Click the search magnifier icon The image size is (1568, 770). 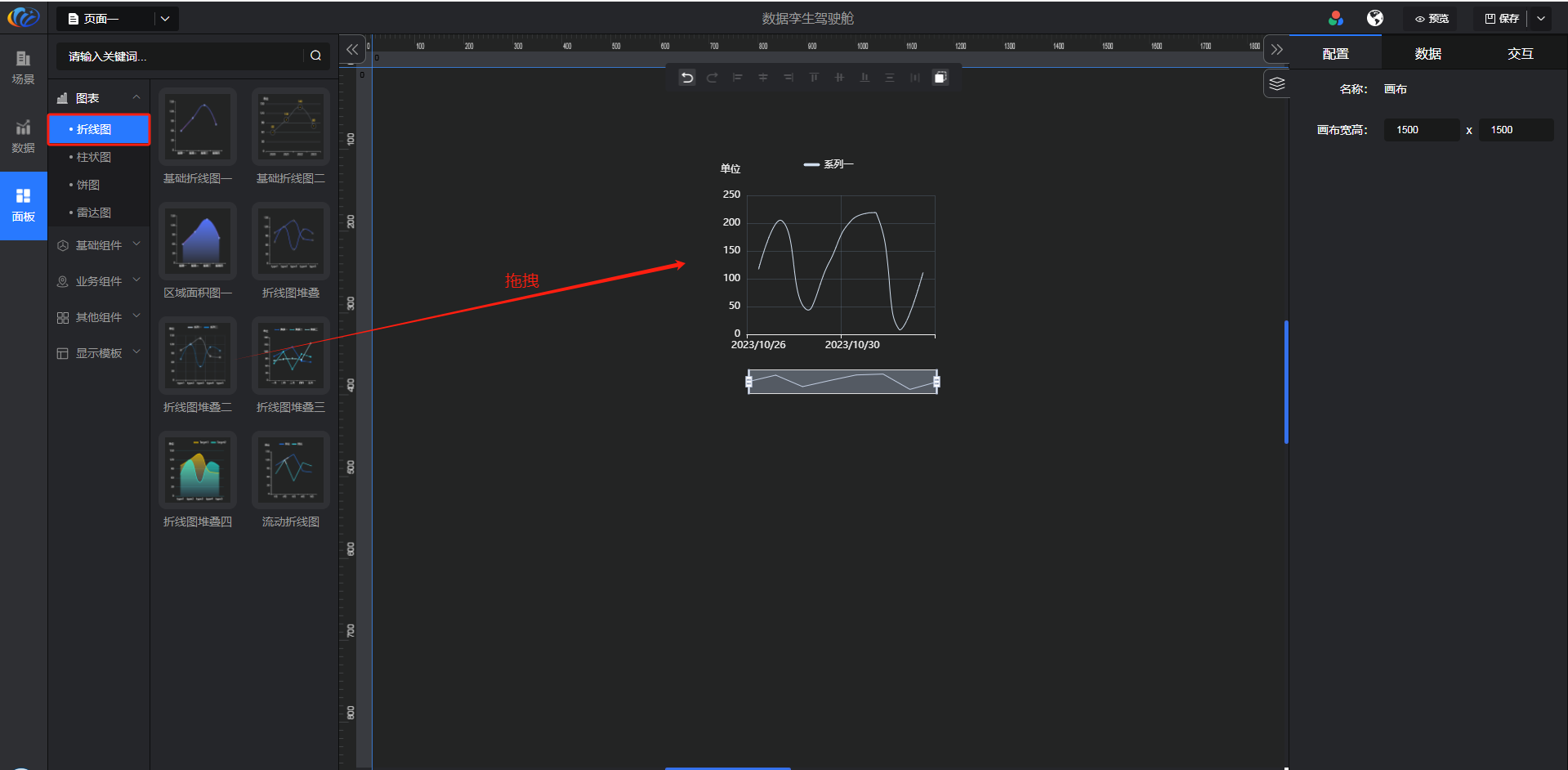point(315,56)
